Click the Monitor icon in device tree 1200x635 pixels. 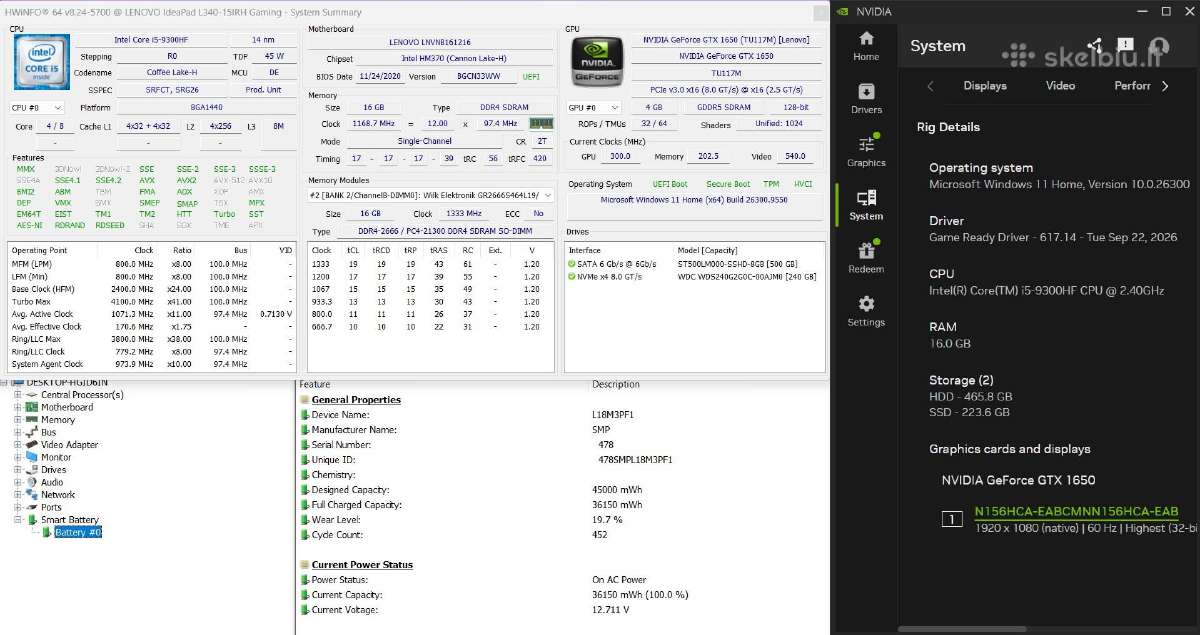pos(32,457)
